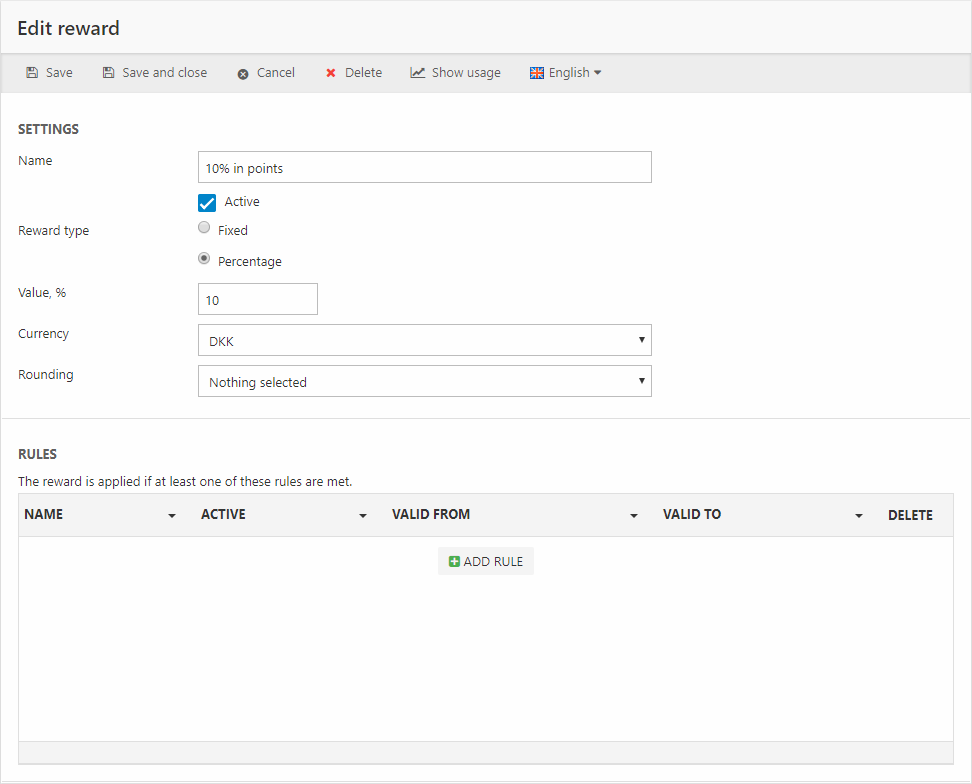Open the Currency dropdown showing DKK
Image resolution: width=972 pixels, height=784 pixels.
coord(424,340)
